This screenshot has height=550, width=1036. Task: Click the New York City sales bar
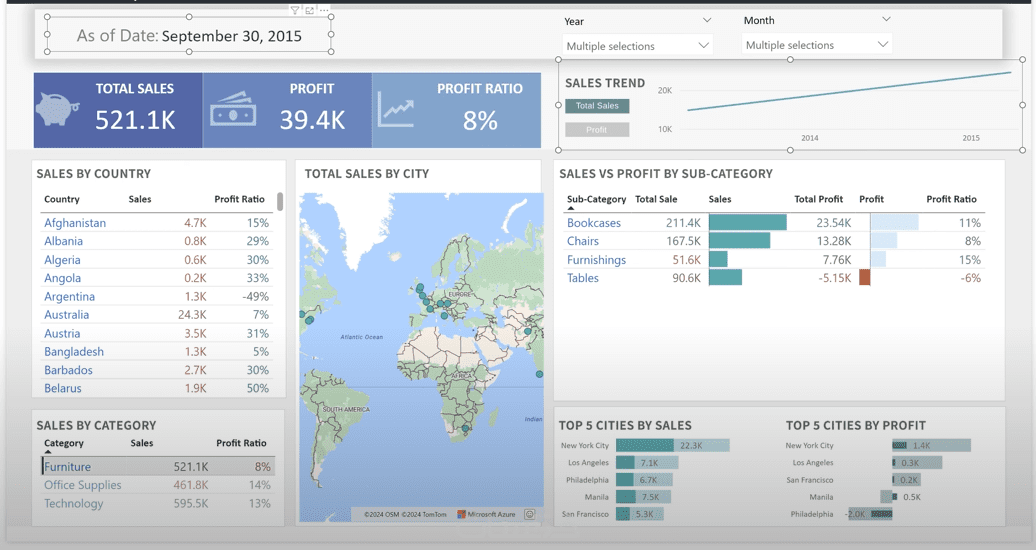(673, 446)
